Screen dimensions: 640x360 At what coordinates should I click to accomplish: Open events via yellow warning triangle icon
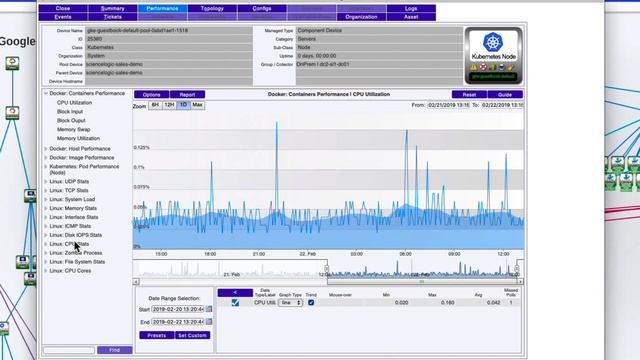click(x=474, y=67)
